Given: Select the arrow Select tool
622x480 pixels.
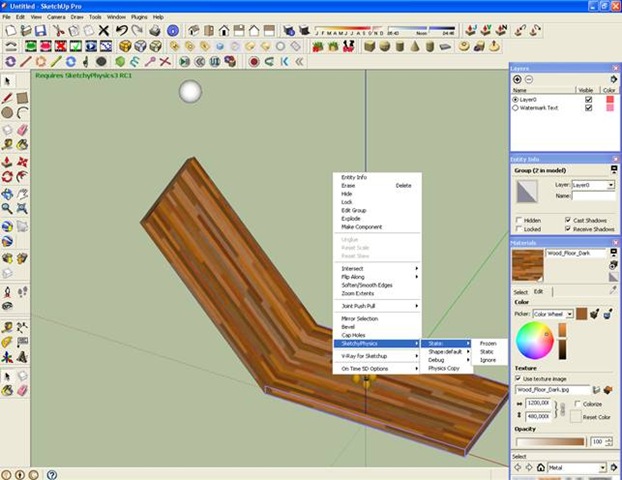Looking at the screenshot, I should [x=8, y=81].
